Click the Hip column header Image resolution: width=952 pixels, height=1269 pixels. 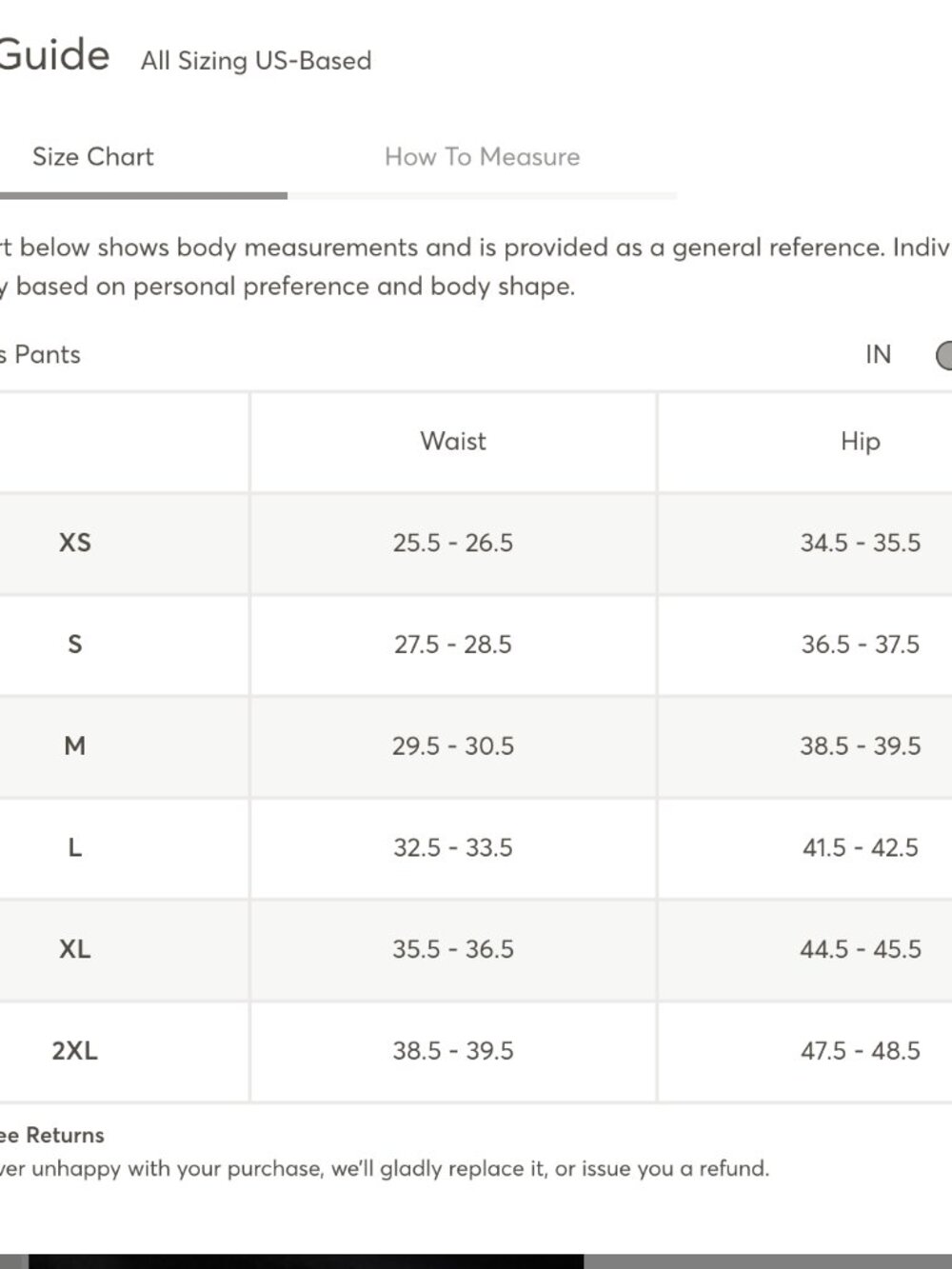tap(861, 441)
